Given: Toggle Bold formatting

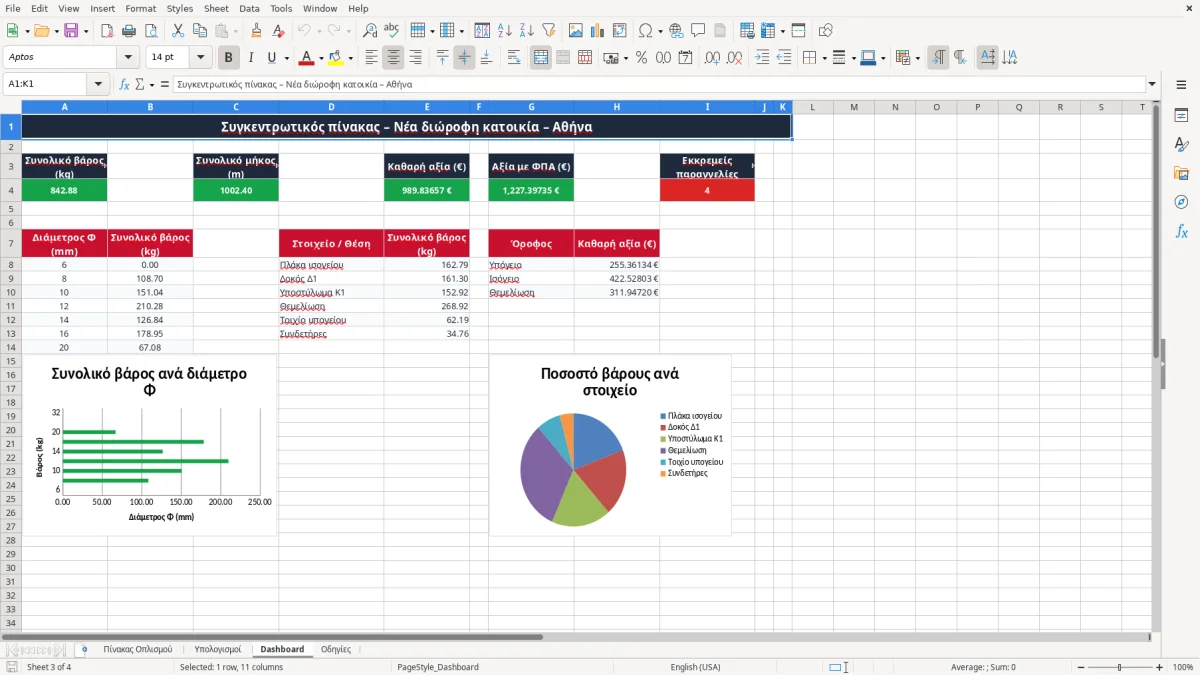Looking at the screenshot, I should click(229, 58).
